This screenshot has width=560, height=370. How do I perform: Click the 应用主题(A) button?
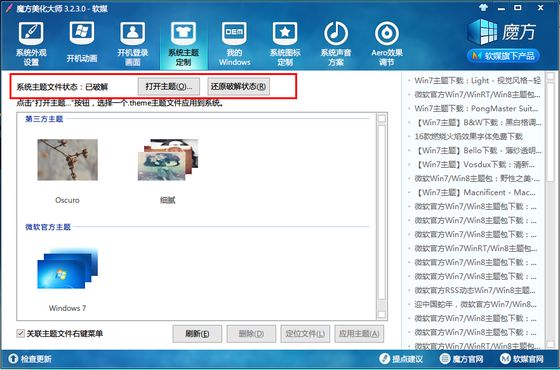point(359,334)
